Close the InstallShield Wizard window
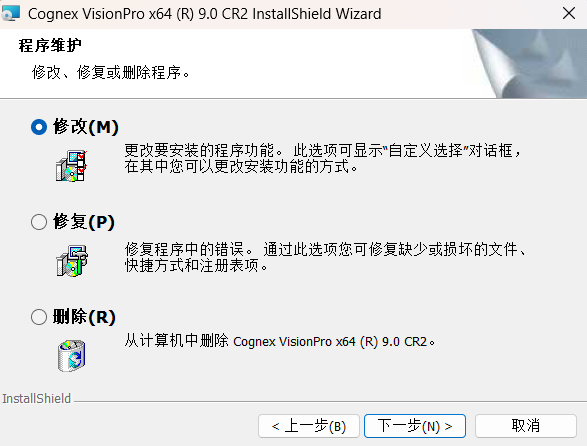Viewport: 587px width, 446px height. 569,13
